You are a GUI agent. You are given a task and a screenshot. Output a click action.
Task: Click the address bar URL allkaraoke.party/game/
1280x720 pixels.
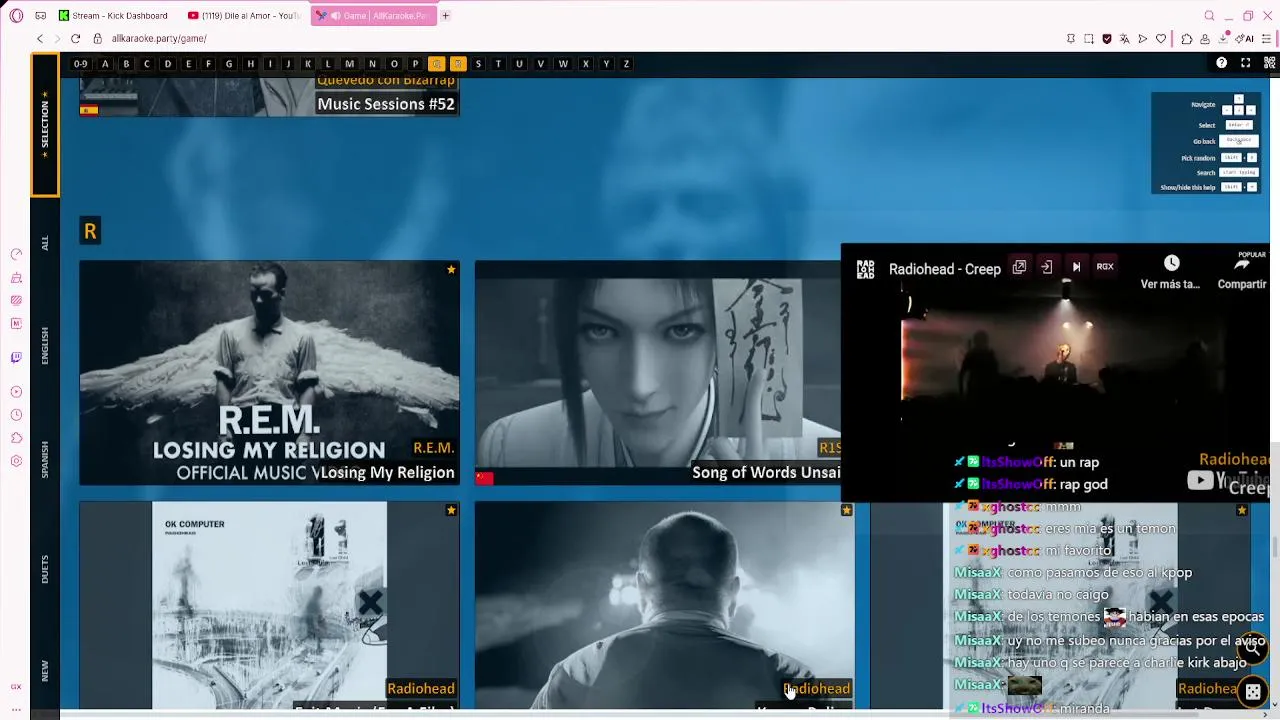[159, 38]
